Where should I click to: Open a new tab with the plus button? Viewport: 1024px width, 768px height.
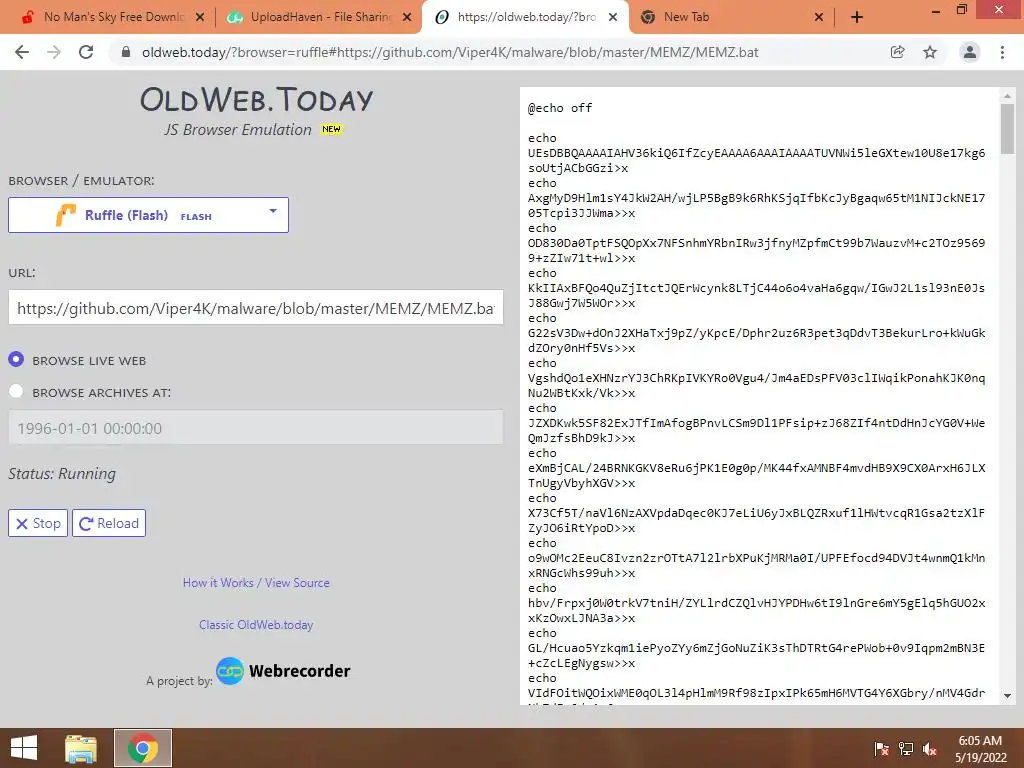click(x=857, y=18)
